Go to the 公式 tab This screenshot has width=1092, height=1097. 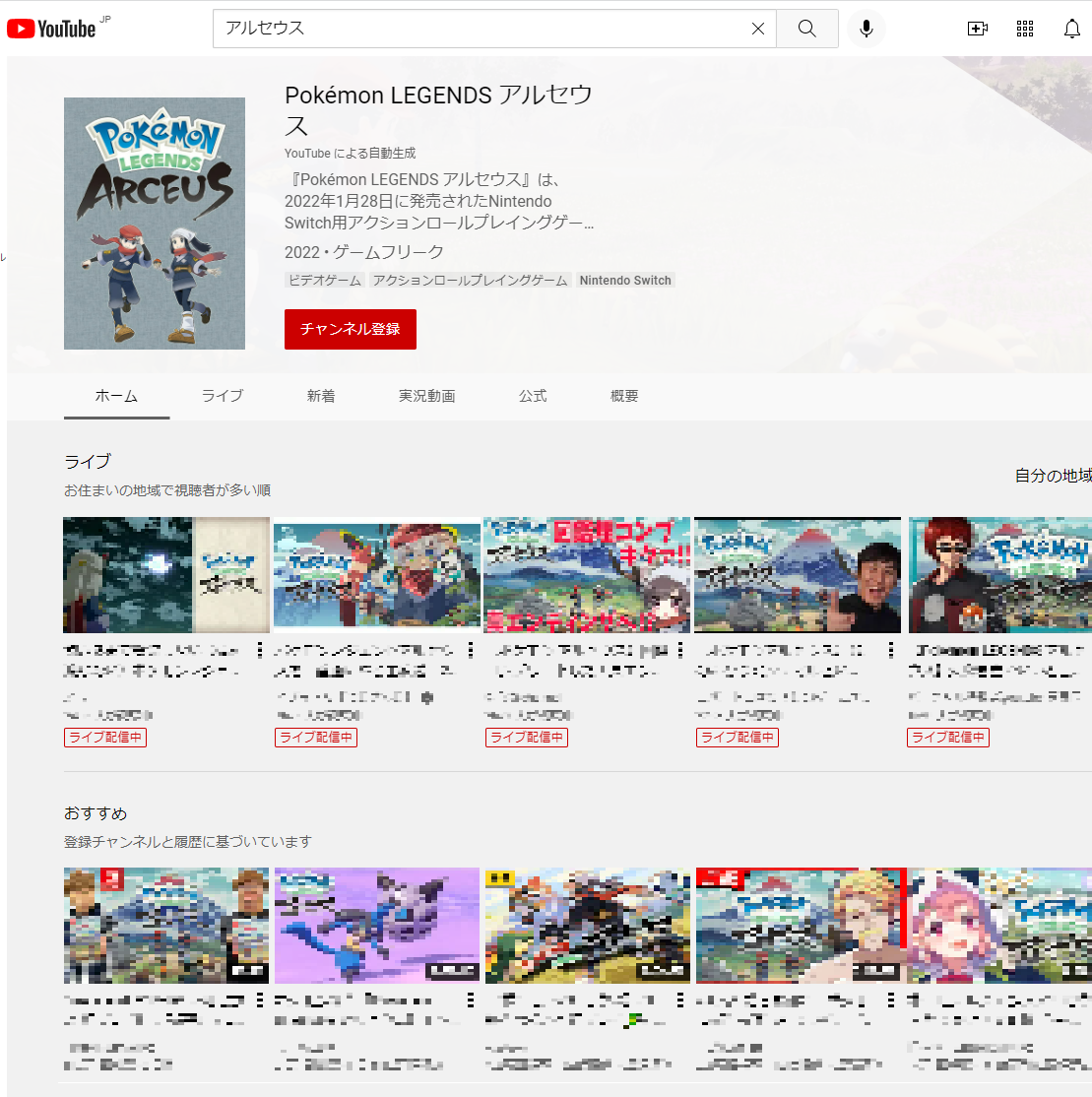(533, 396)
